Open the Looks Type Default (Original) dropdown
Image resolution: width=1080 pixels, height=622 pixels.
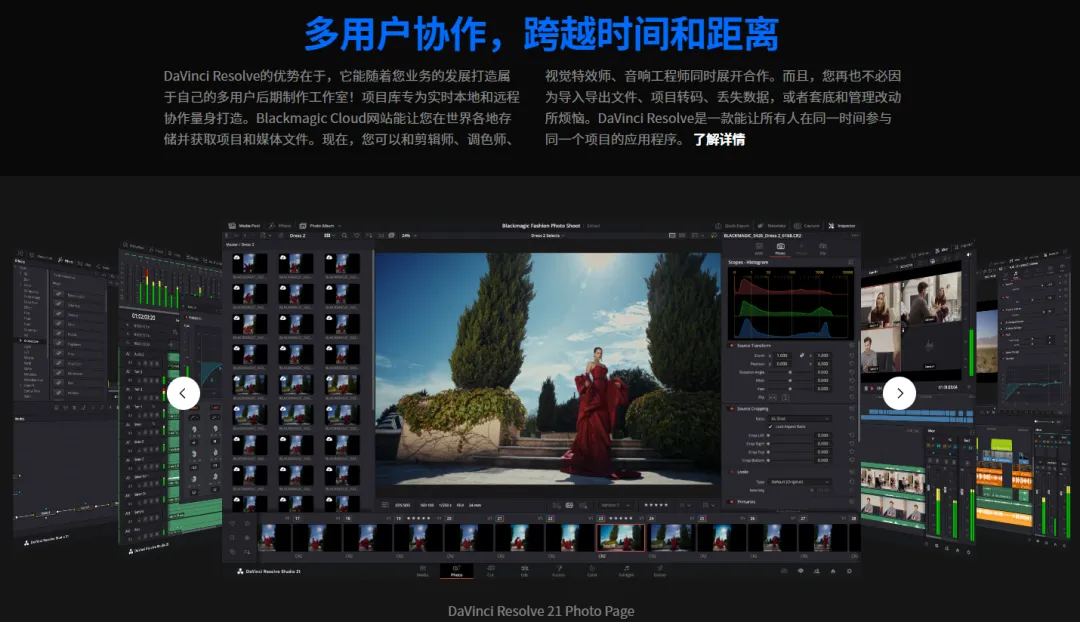point(800,481)
